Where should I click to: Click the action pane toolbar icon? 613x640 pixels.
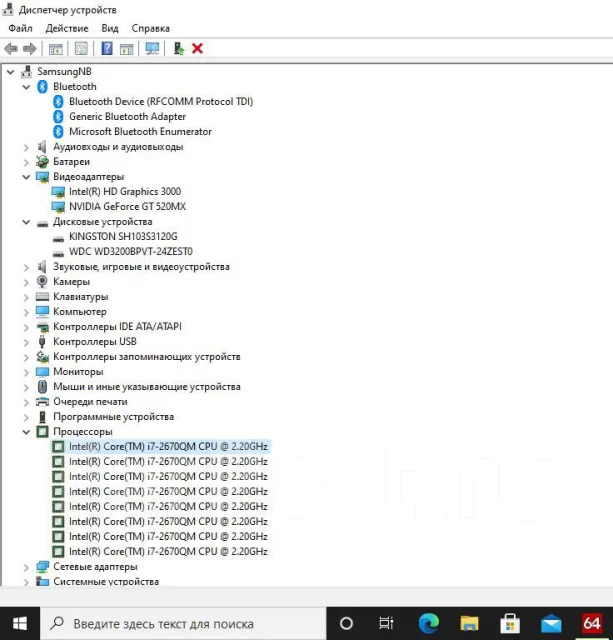coord(127,49)
